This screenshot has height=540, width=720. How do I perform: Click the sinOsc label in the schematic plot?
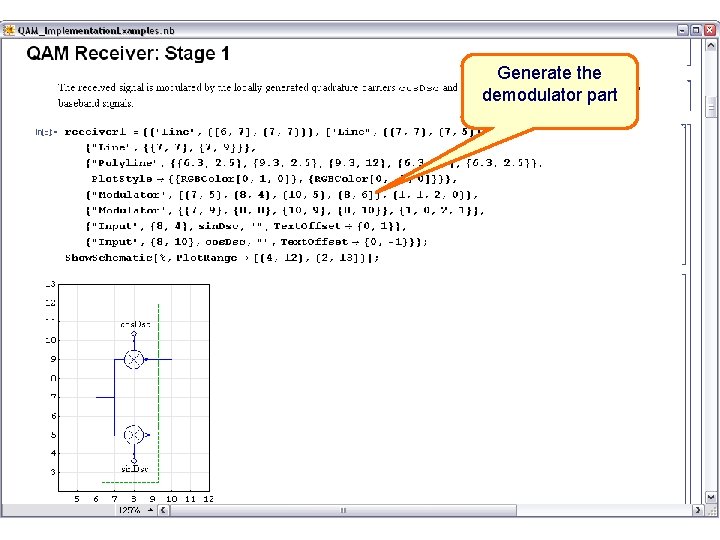tap(135, 469)
